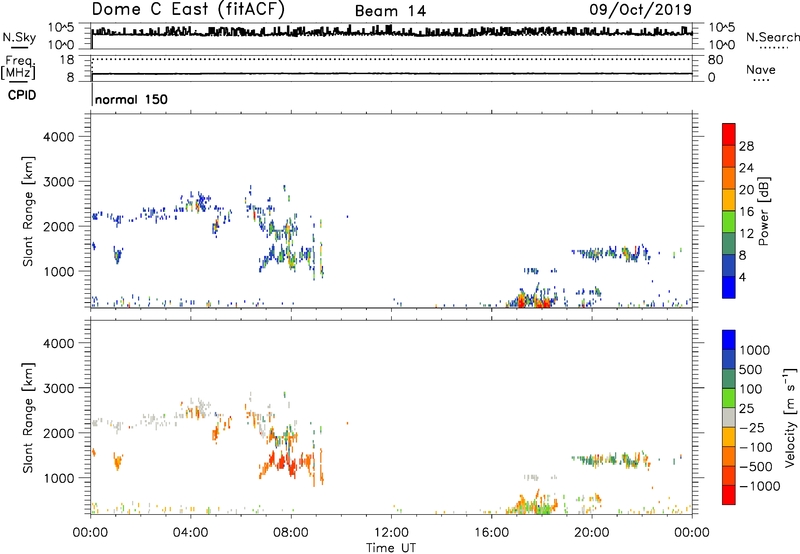Click the "Freq. [MHz]" axis label

[x=18, y=67]
